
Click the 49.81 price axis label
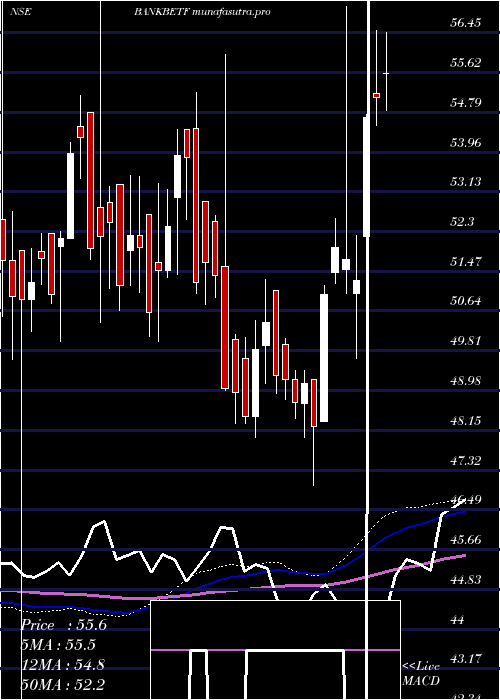tap(466, 341)
